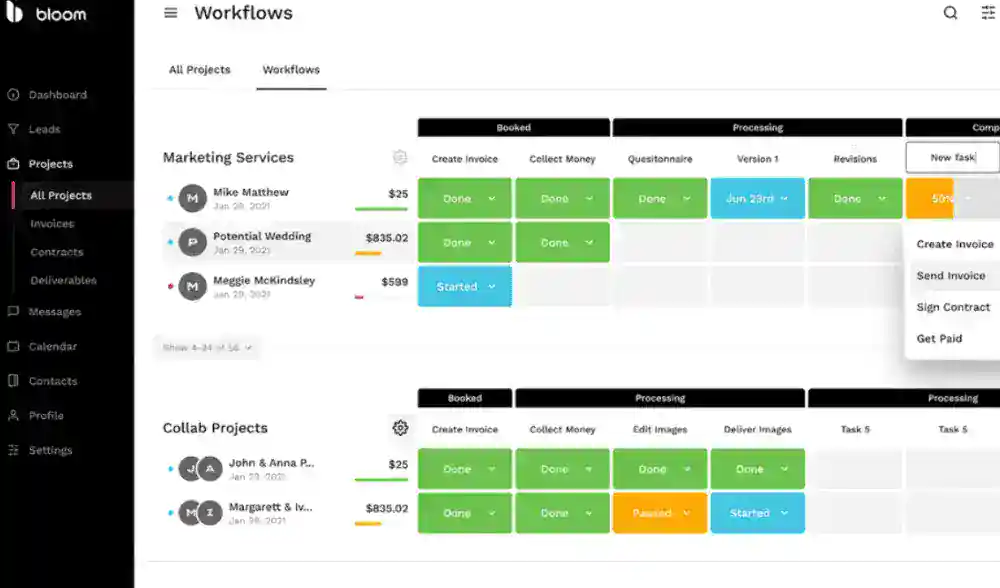
Task: Click the Dashboard clock icon in sidebar
Action: pyautogui.click(x=13, y=94)
